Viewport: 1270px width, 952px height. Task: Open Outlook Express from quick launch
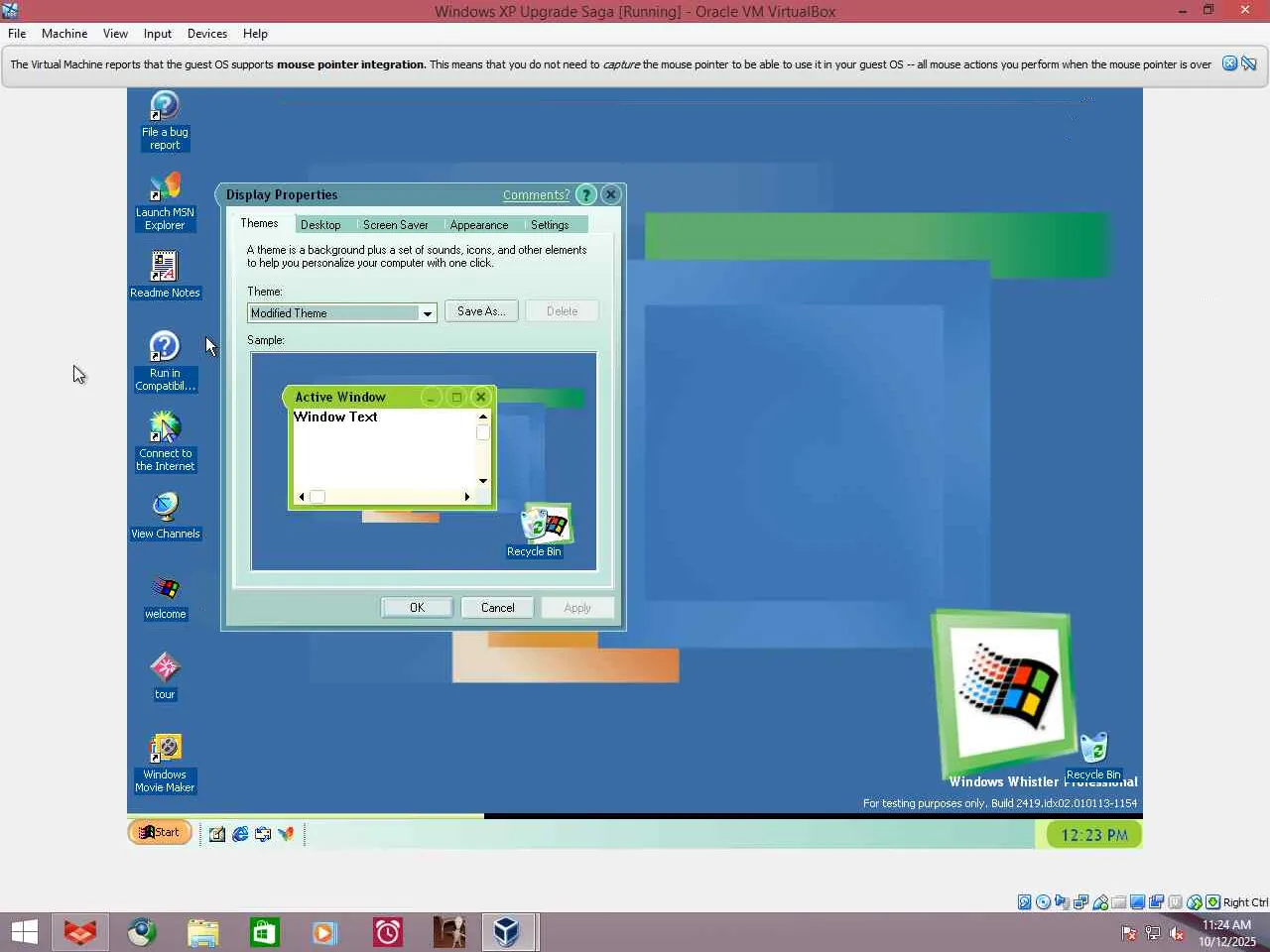point(263,834)
